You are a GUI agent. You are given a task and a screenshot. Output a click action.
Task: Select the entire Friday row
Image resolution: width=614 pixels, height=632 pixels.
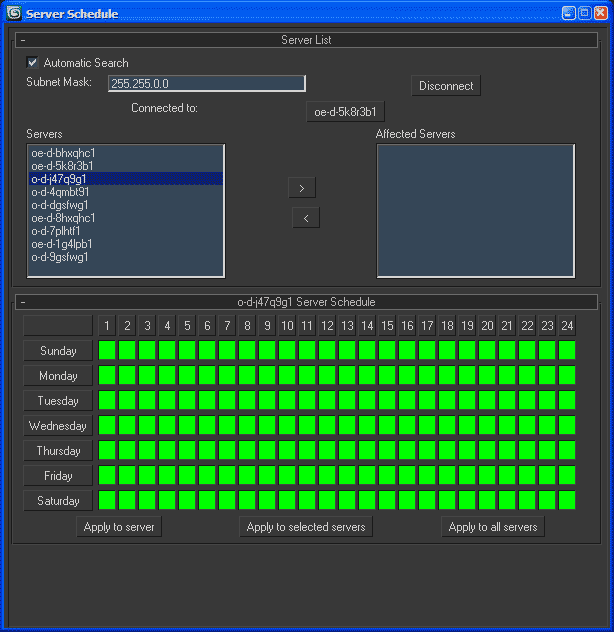pos(58,476)
